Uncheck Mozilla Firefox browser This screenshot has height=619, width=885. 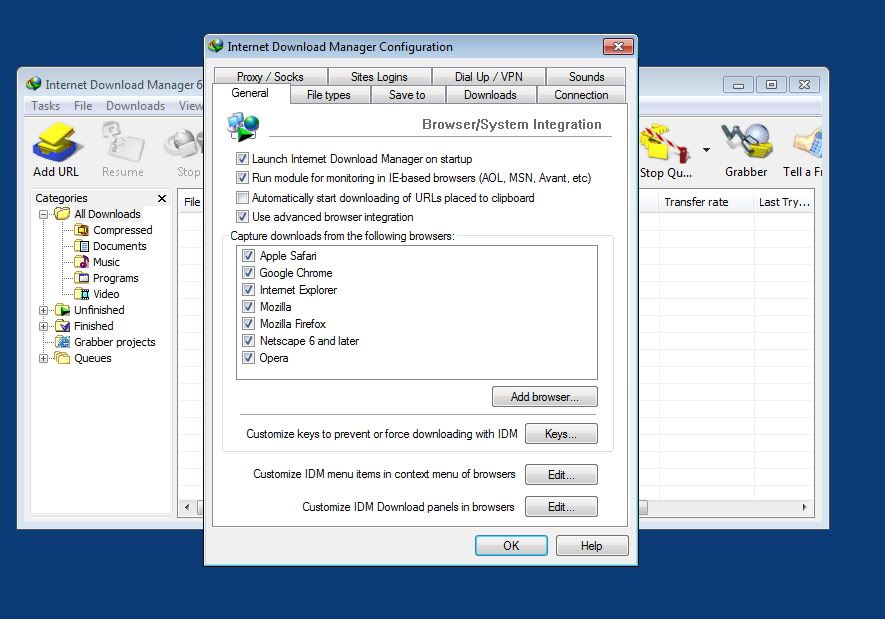point(248,323)
